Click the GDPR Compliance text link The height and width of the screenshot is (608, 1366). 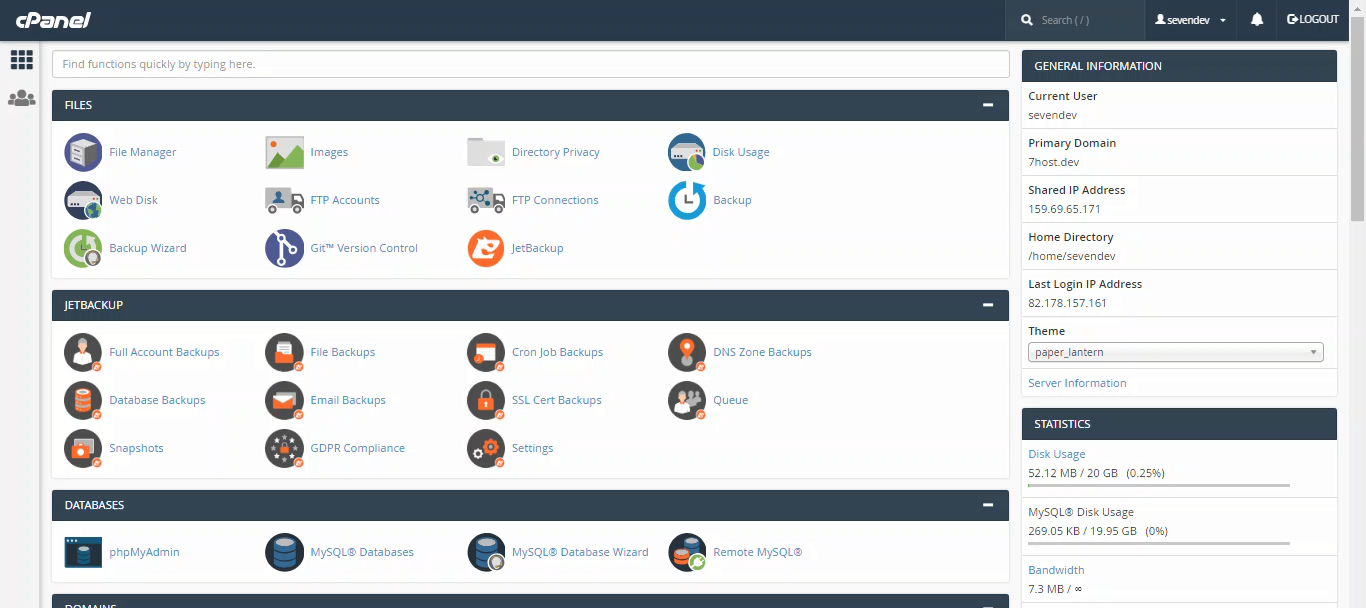click(358, 448)
